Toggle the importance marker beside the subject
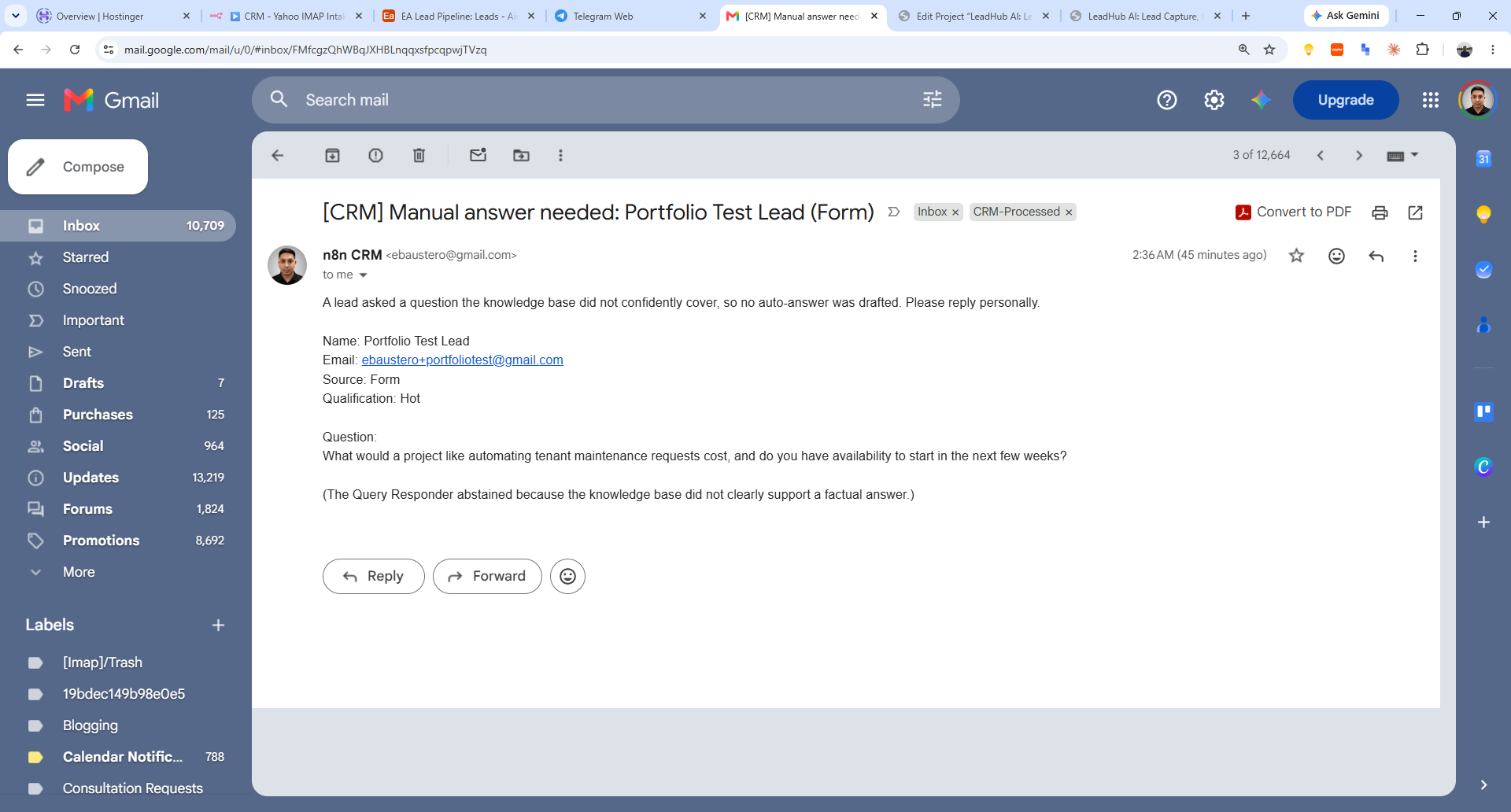 click(x=893, y=212)
